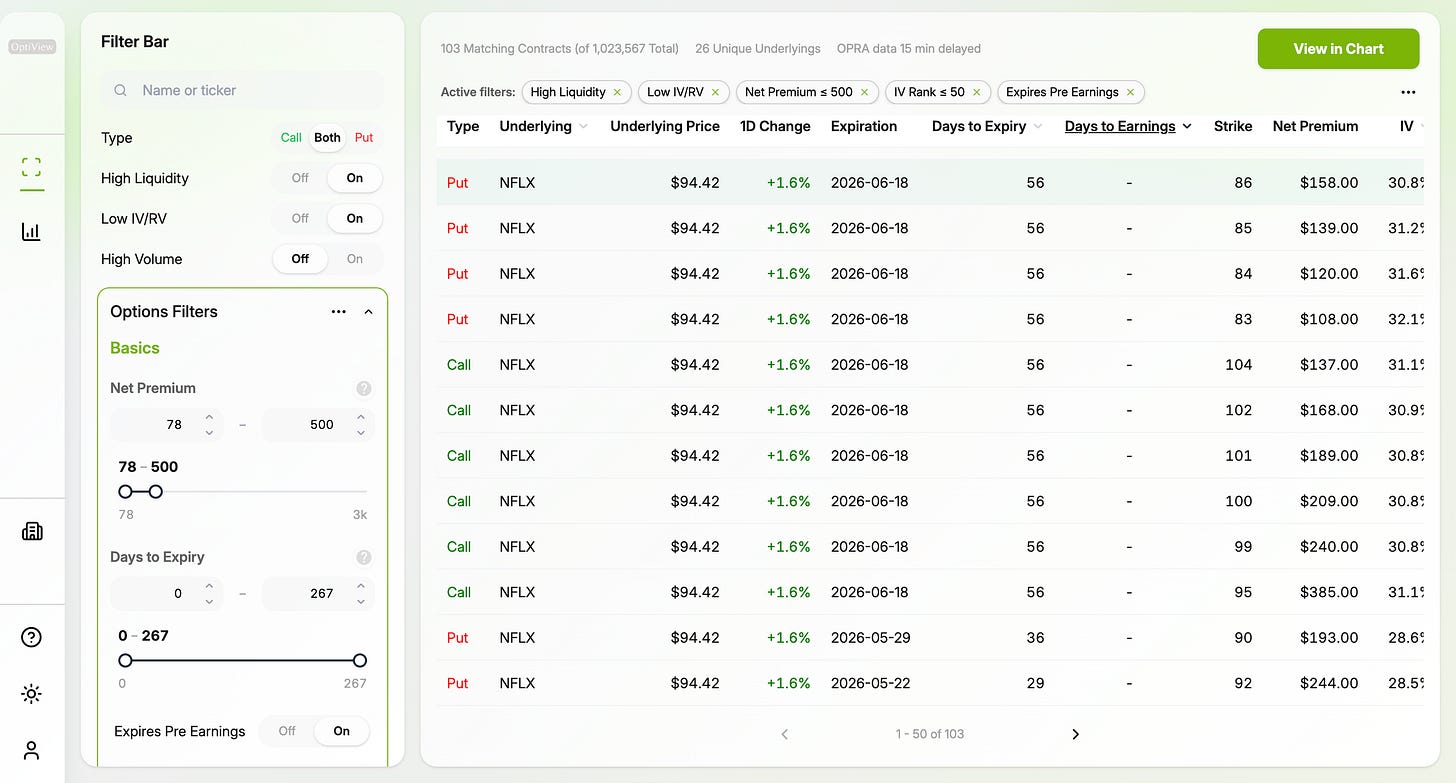Image resolution: width=1456 pixels, height=783 pixels.
Task: Click the Days to Expiry slider right handle
Action: click(x=360, y=661)
